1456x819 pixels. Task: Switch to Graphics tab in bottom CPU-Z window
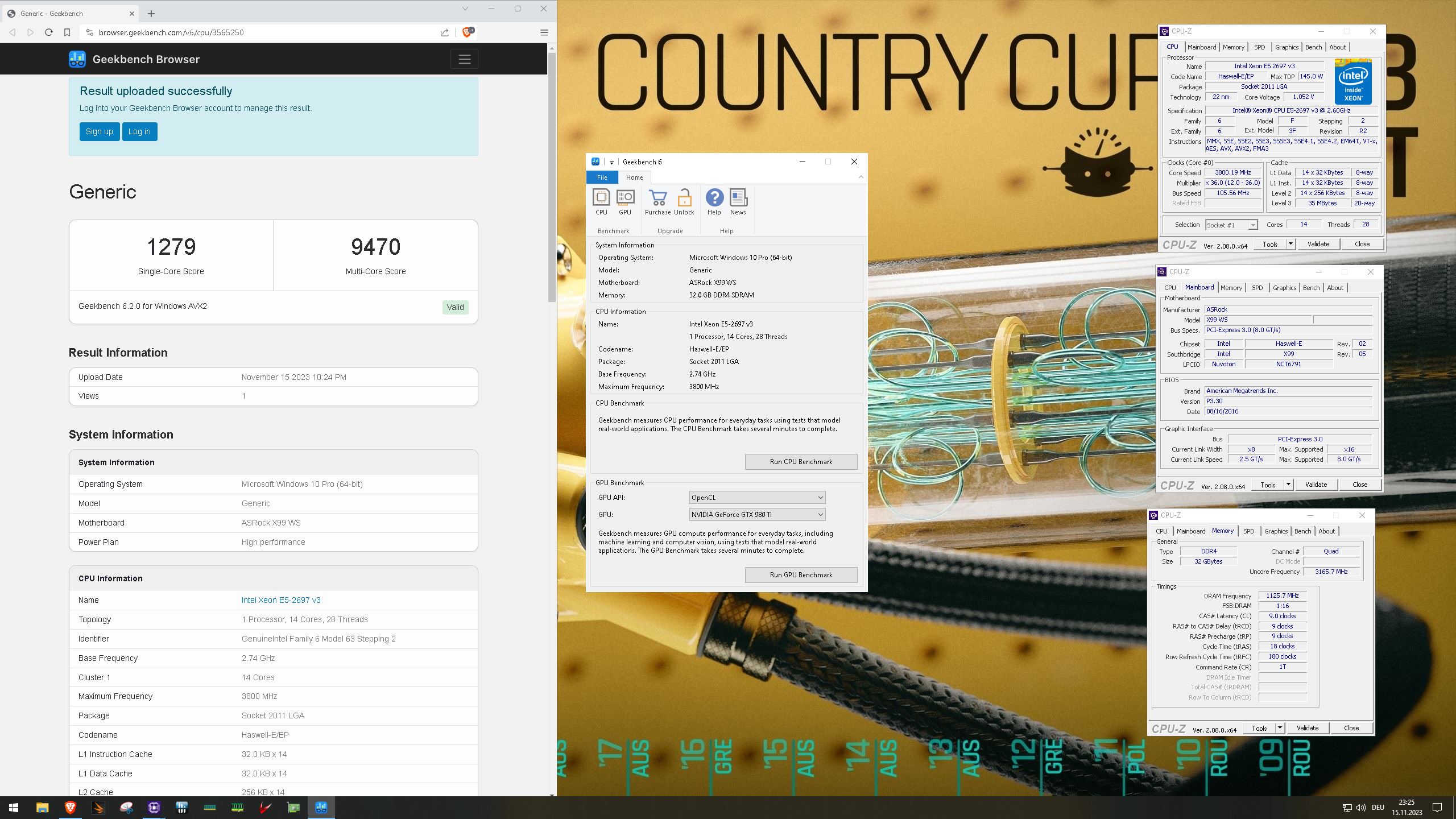tap(1276, 531)
